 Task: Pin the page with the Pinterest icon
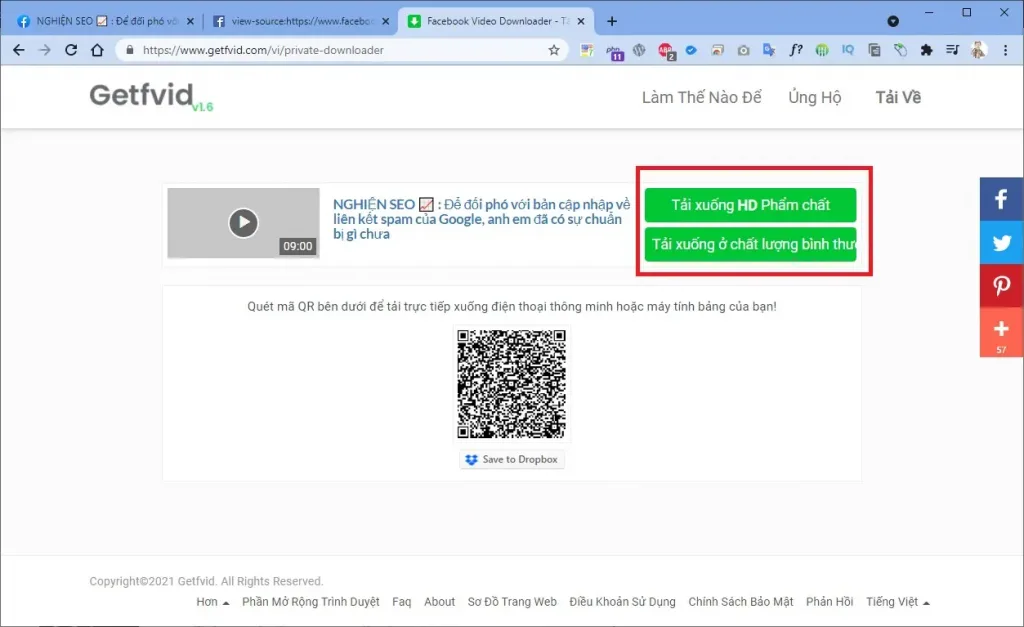click(1001, 286)
